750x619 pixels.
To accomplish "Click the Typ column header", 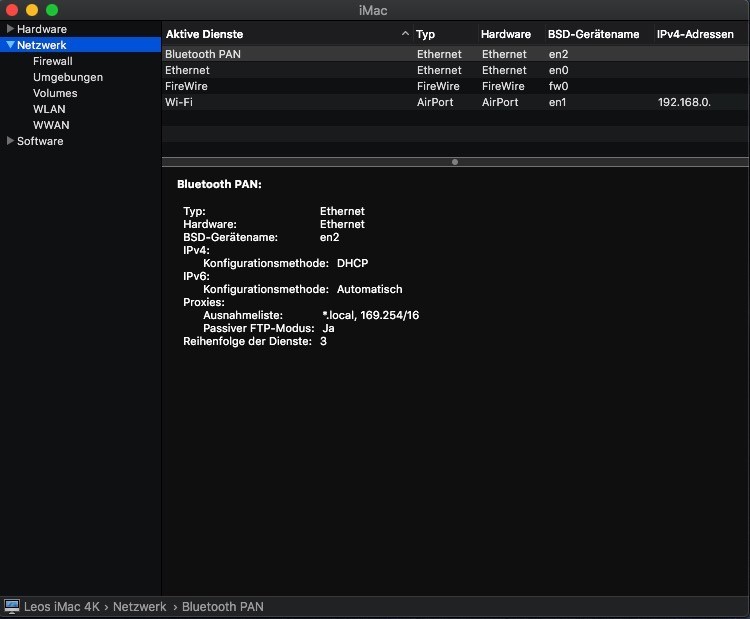I will [x=426, y=34].
